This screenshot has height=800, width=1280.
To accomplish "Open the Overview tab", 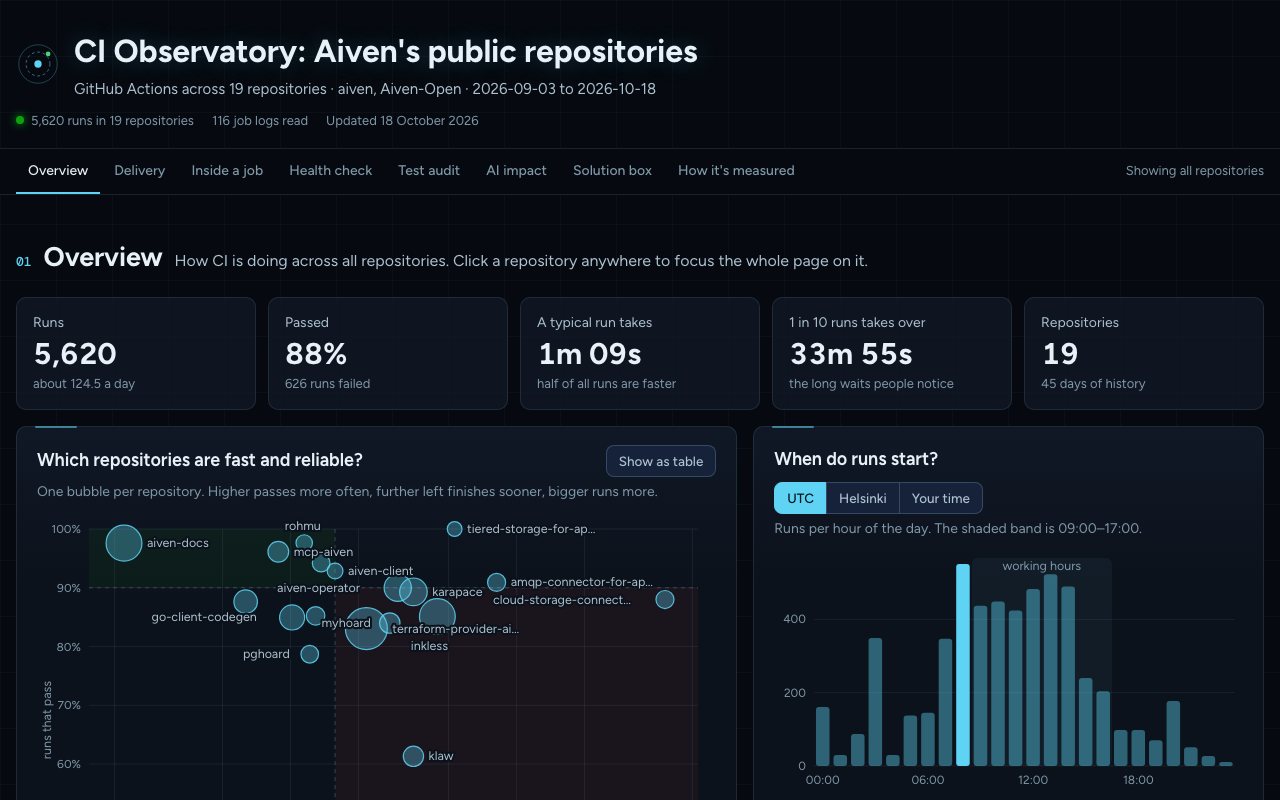I will (x=58, y=171).
